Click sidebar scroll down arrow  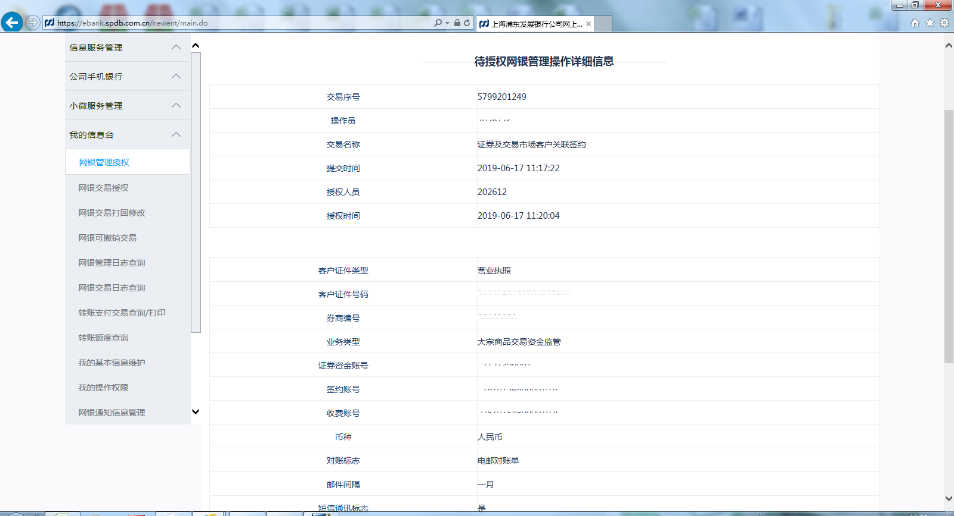pos(195,411)
